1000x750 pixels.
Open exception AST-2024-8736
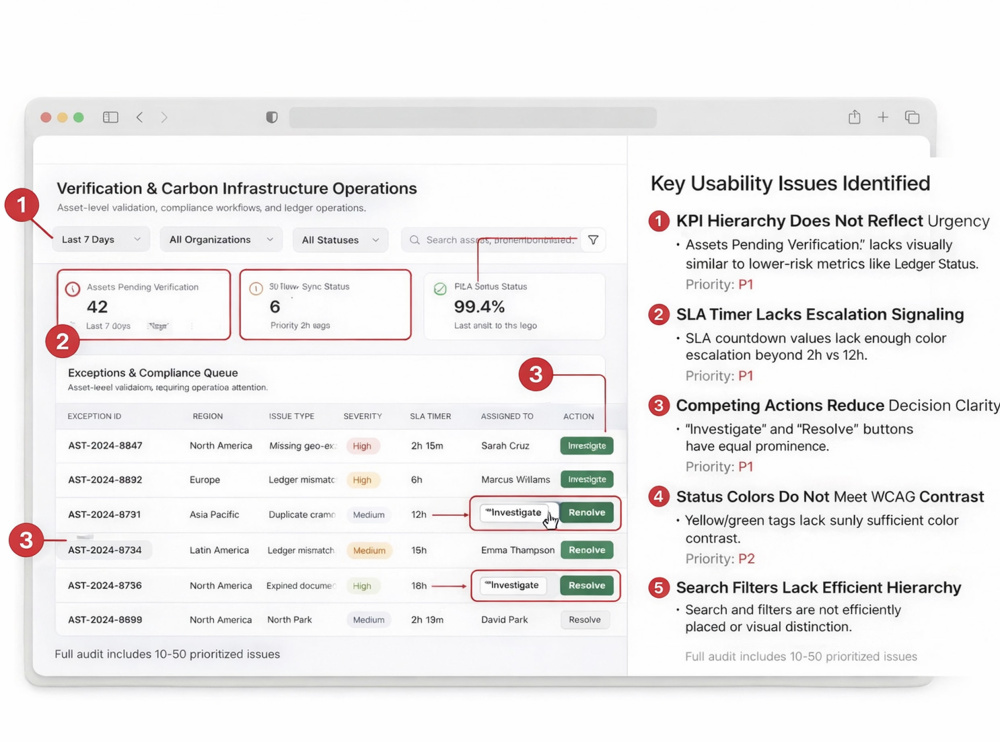(105, 585)
